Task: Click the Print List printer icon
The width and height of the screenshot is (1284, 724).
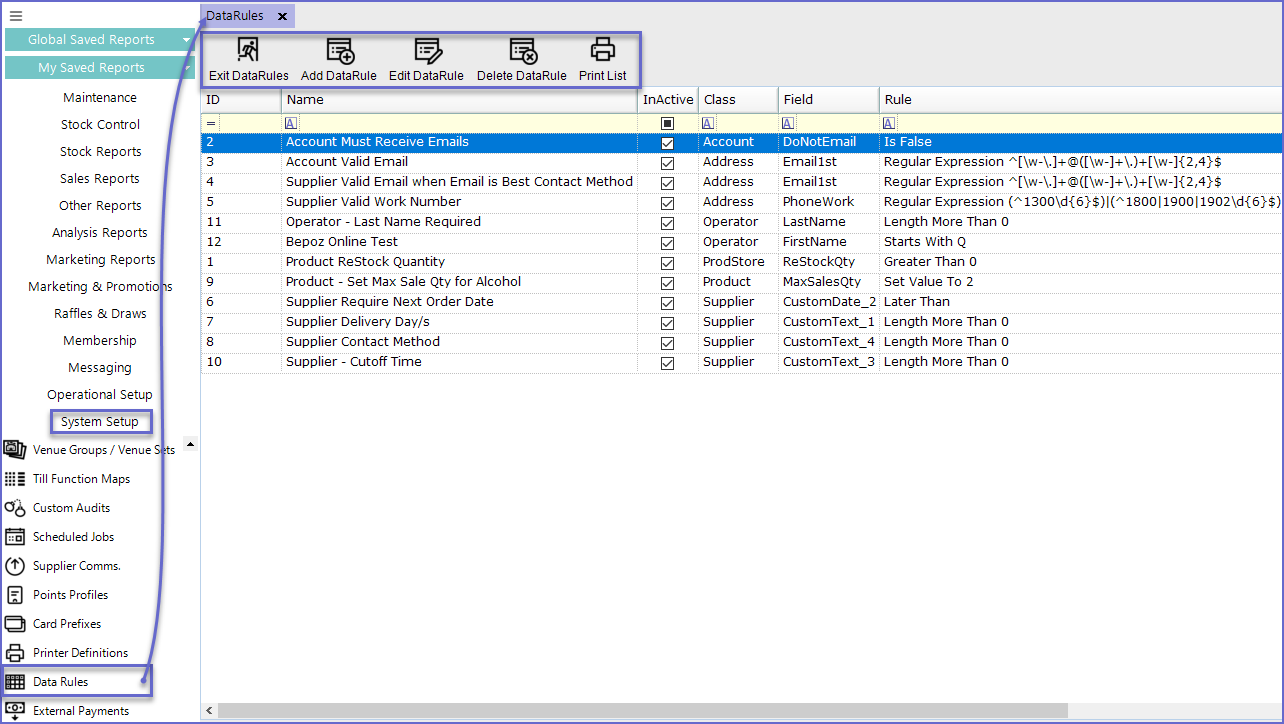Action: [x=602, y=50]
